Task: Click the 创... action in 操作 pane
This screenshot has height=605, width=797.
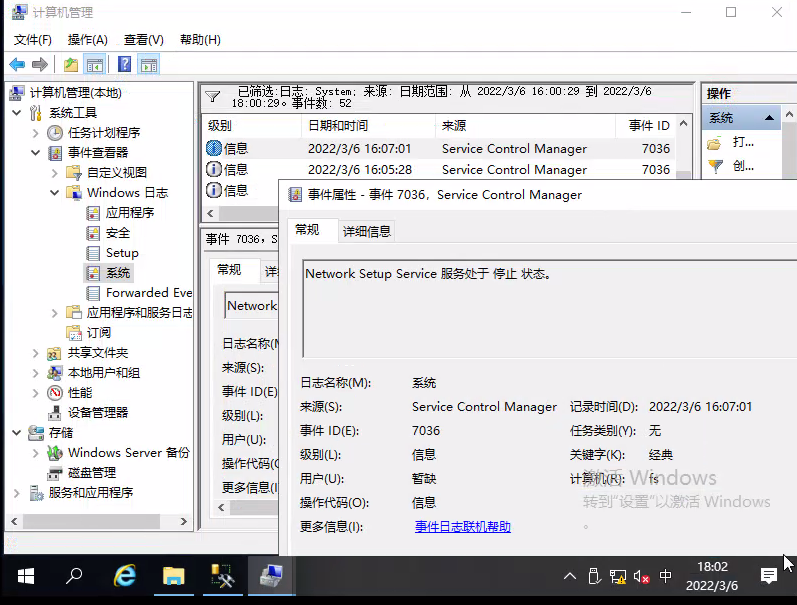Action: pyautogui.click(x=743, y=166)
